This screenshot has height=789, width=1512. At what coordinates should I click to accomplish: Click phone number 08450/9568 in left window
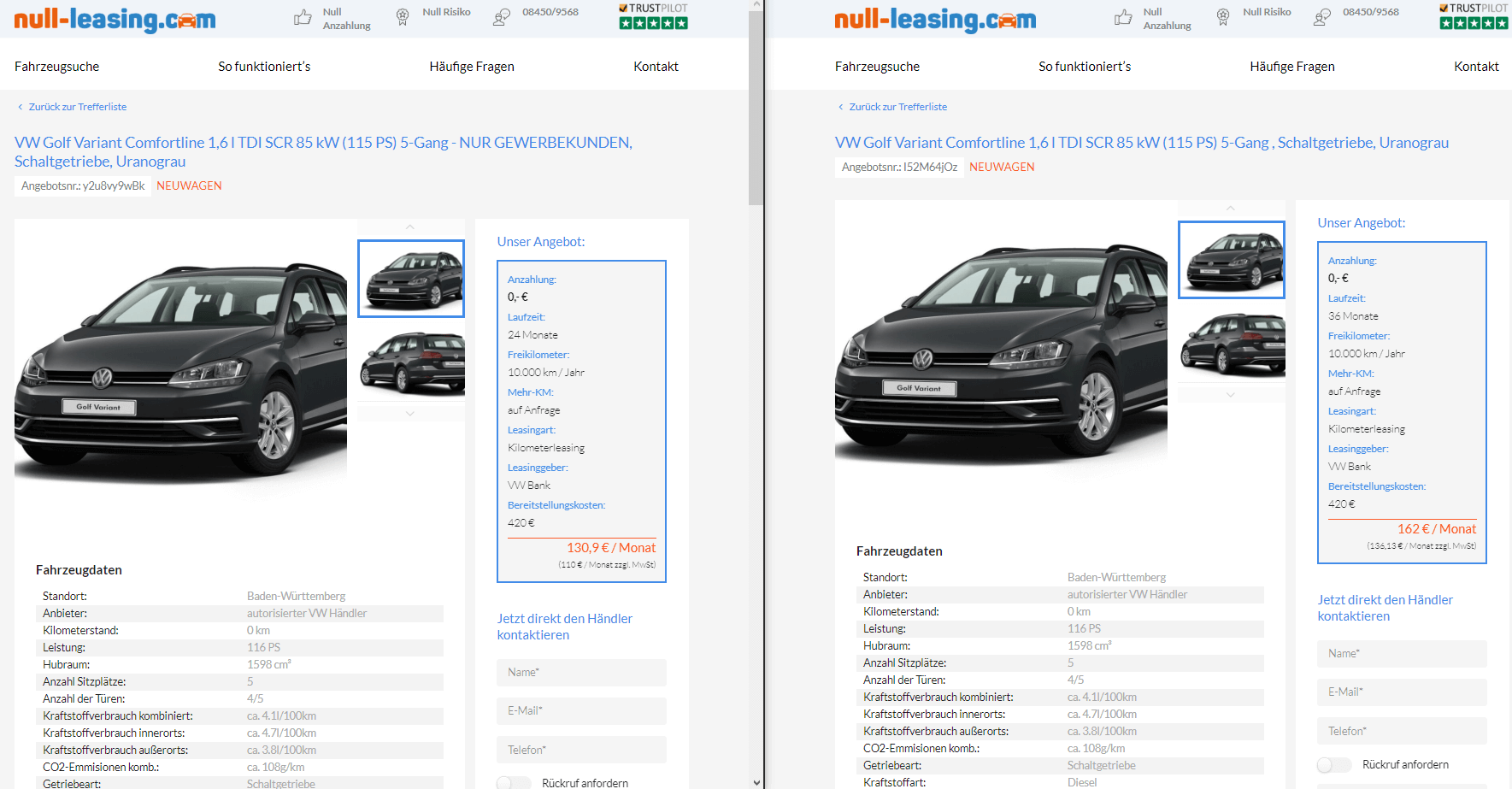(x=550, y=12)
